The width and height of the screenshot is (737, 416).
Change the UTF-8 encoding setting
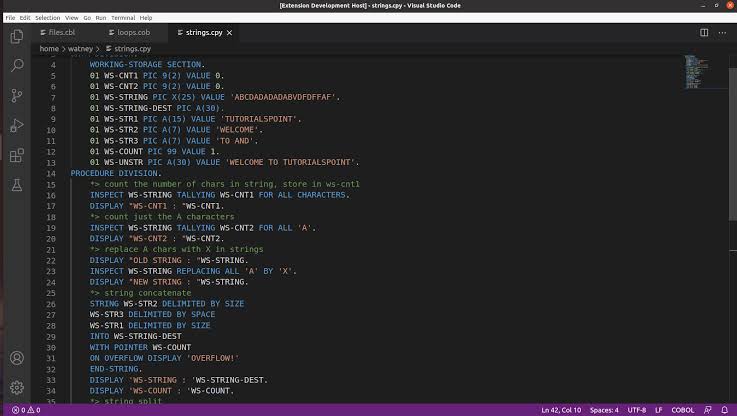coord(637,410)
